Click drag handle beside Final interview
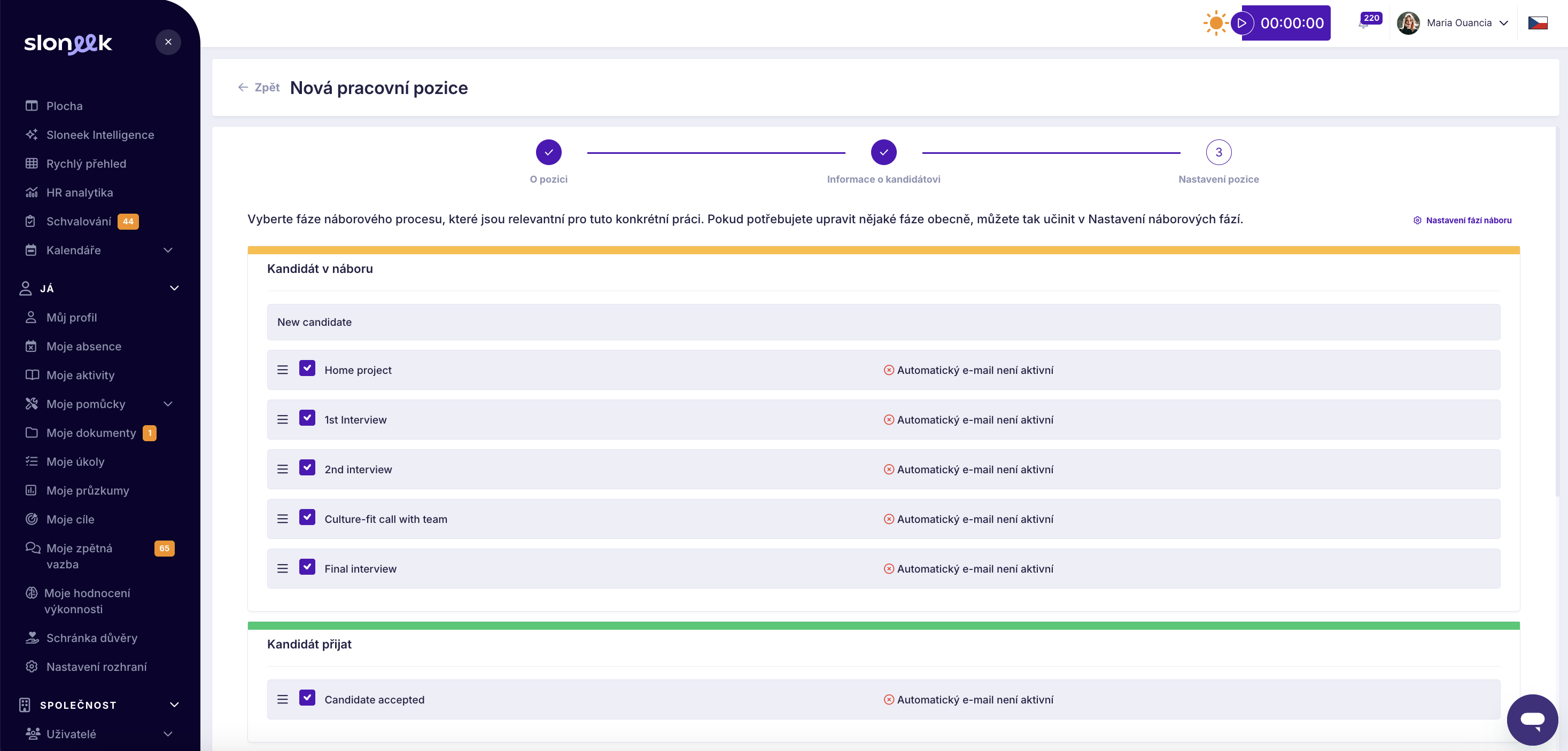1568x751 pixels. (x=282, y=568)
